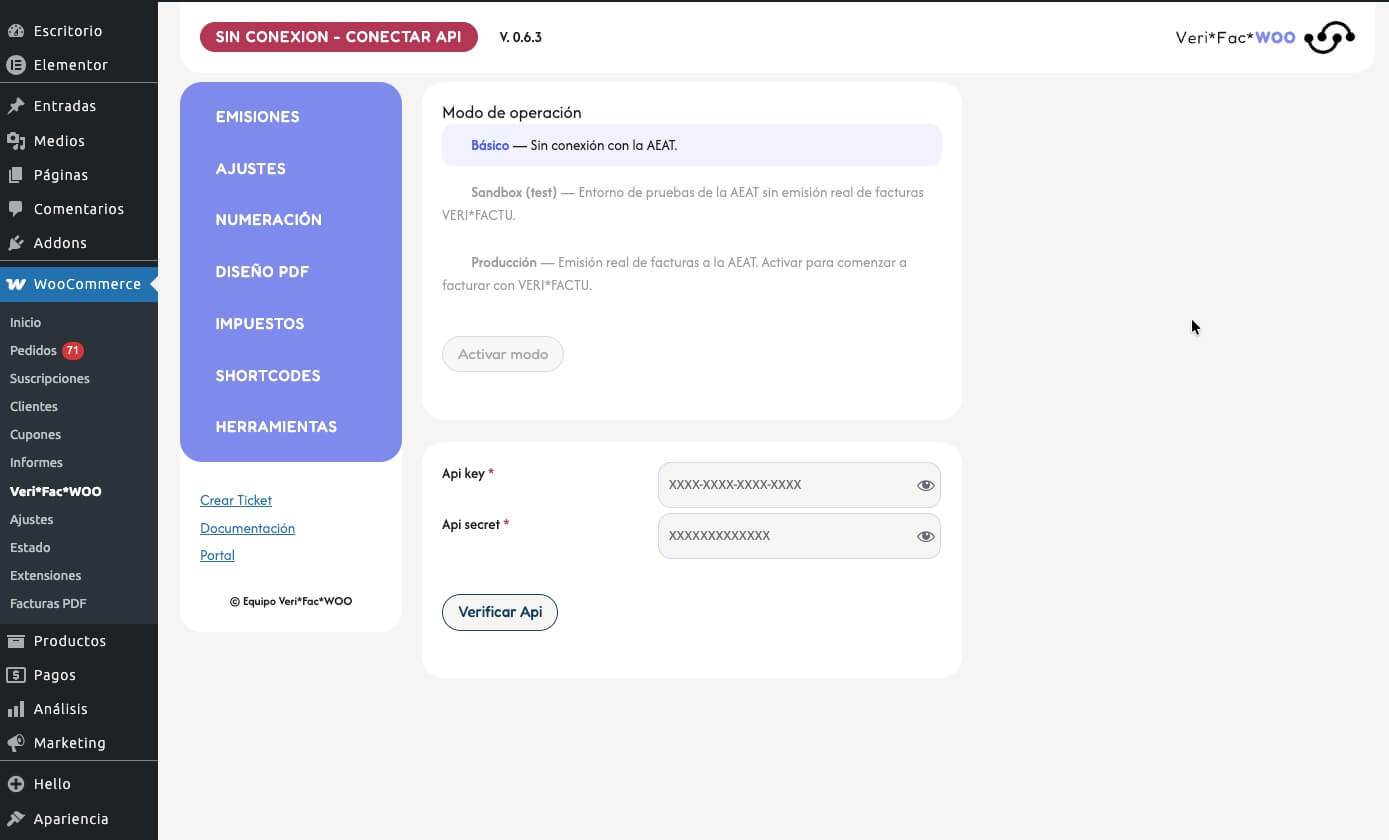Click the Entradas pushpin icon
This screenshot has width=1389, height=840.
[16, 106]
